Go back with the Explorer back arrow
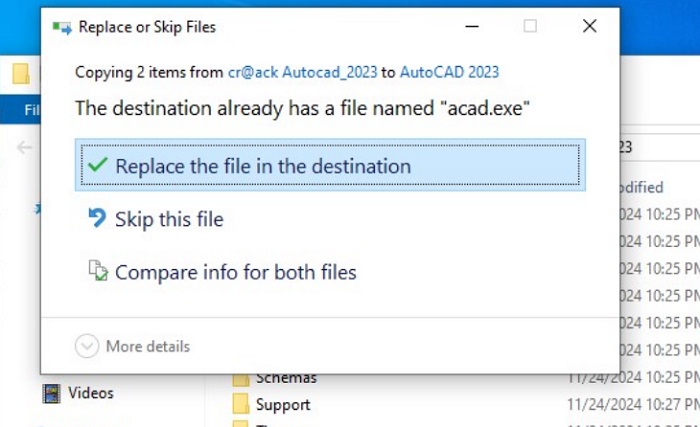Screen dimensions: 700x427 tap(24, 147)
